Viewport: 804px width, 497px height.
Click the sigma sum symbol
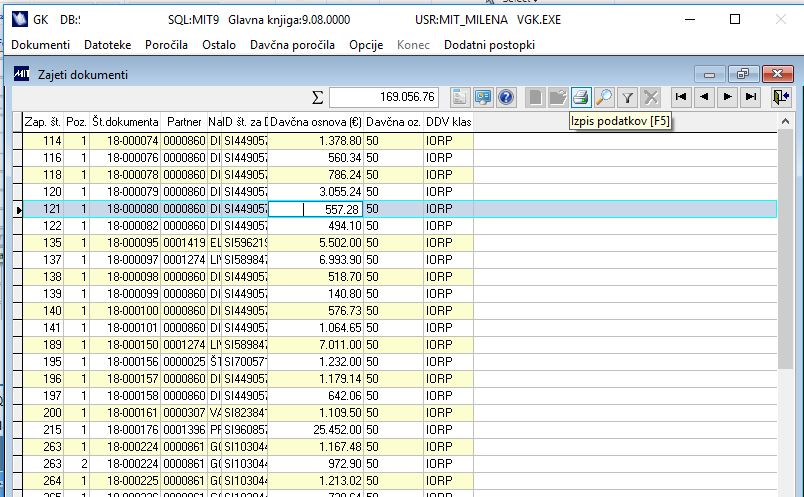(x=318, y=97)
